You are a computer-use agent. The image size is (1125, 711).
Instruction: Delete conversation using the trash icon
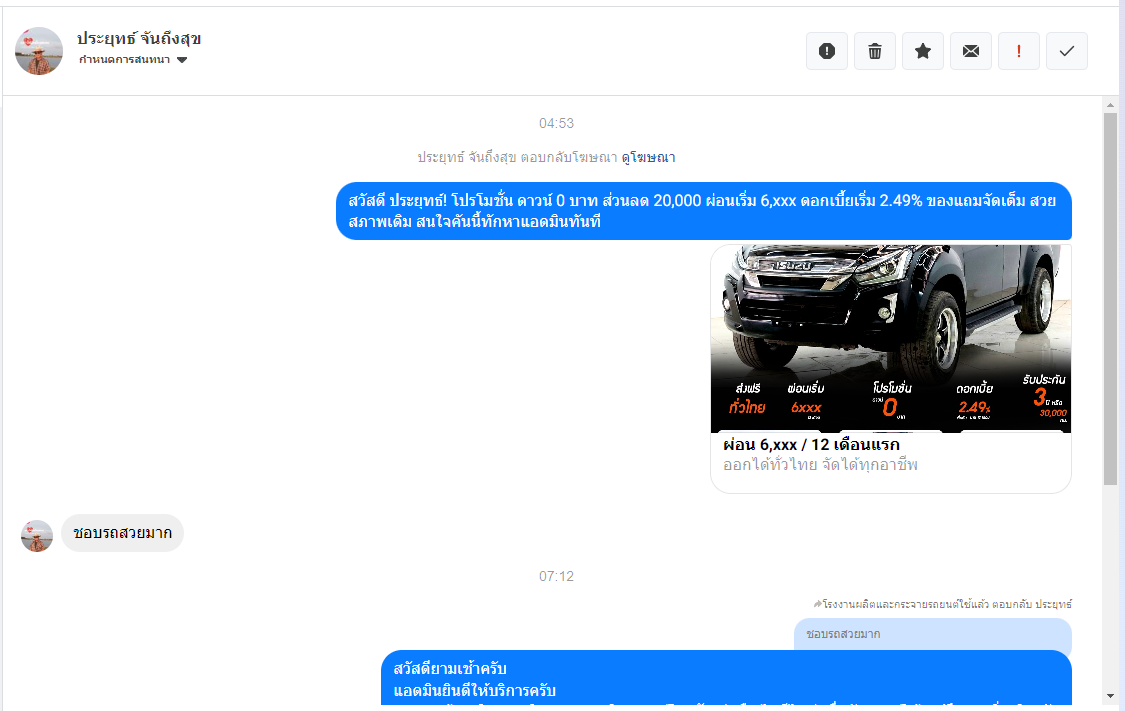point(875,51)
